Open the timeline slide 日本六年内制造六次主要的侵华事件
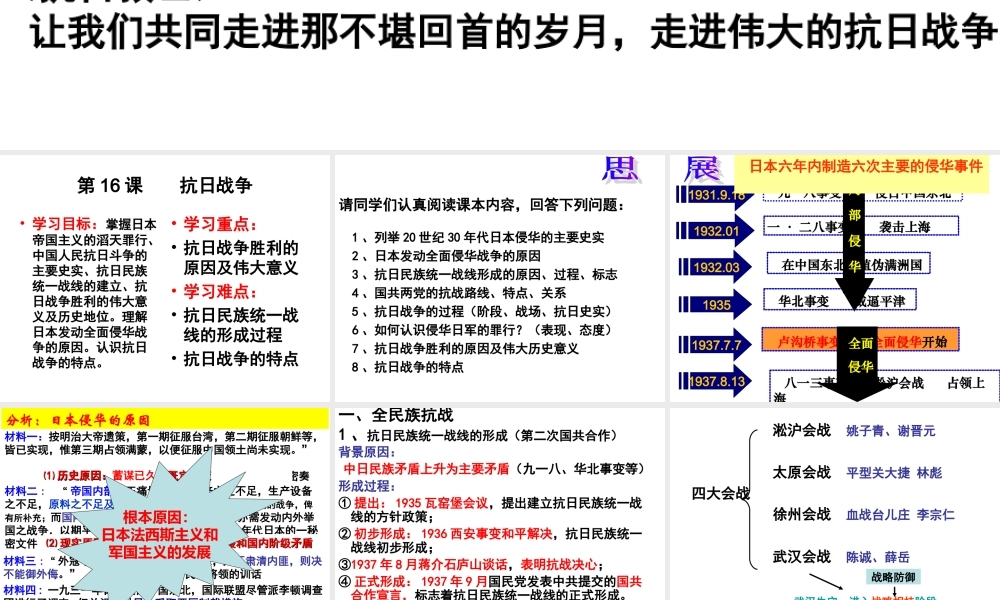This screenshot has height=600, width=1000. coord(835,278)
